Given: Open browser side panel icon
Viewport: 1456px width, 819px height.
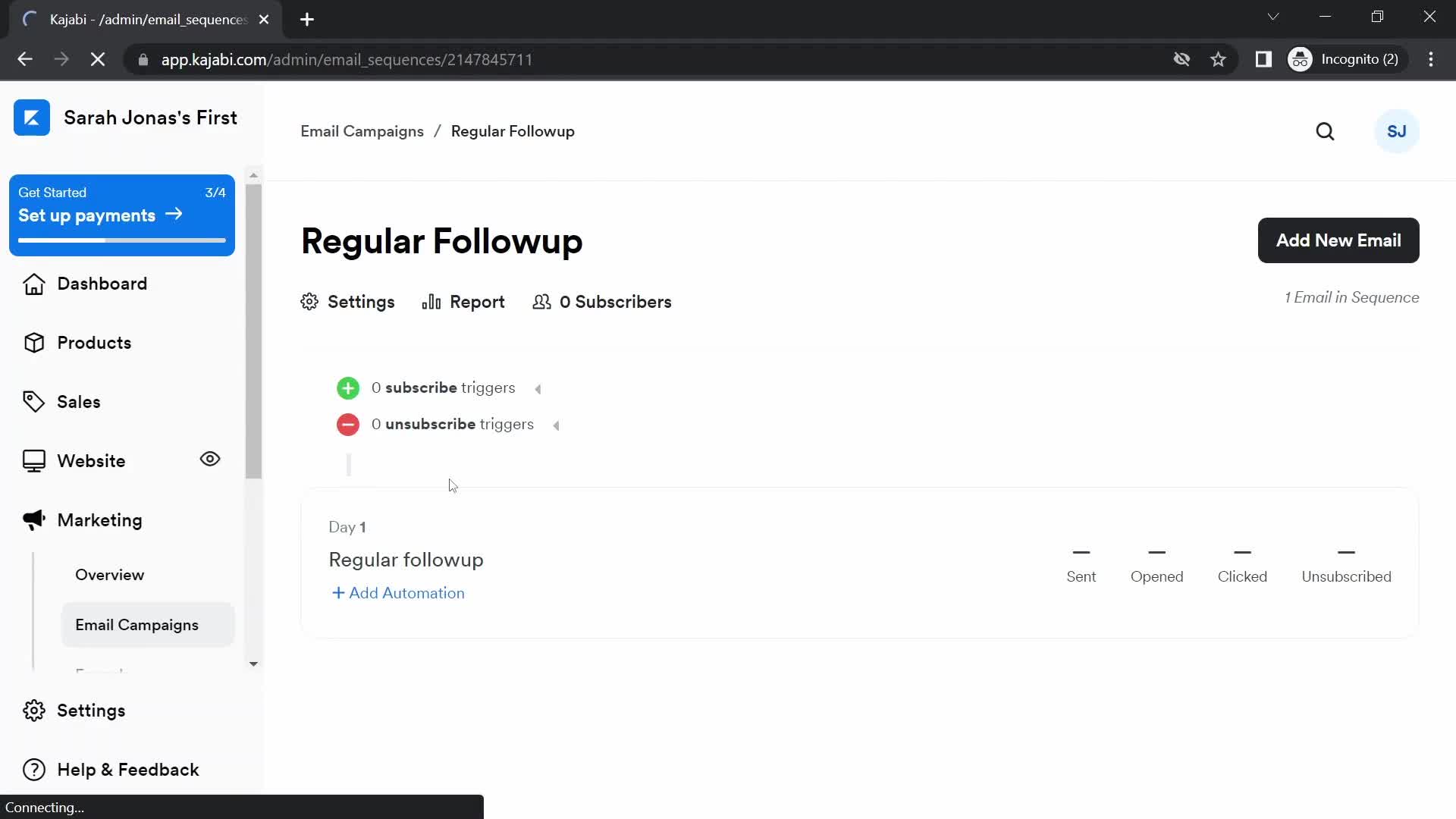Looking at the screenshot, I should (x=1263, y=59).
